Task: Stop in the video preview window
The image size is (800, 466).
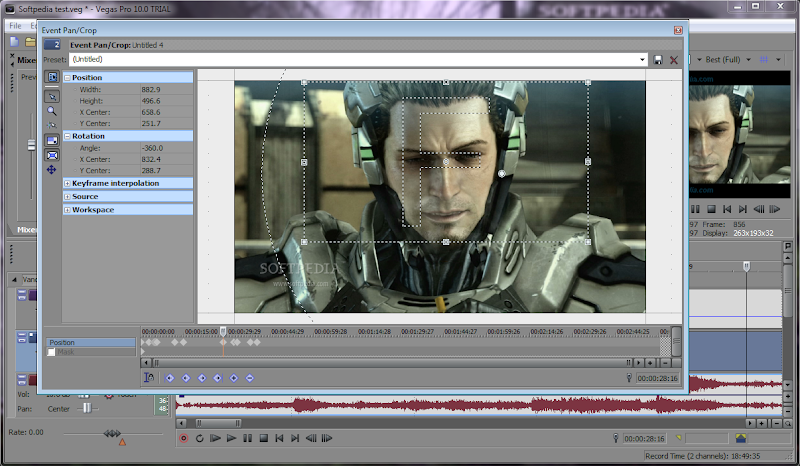Action: [711, 209]
